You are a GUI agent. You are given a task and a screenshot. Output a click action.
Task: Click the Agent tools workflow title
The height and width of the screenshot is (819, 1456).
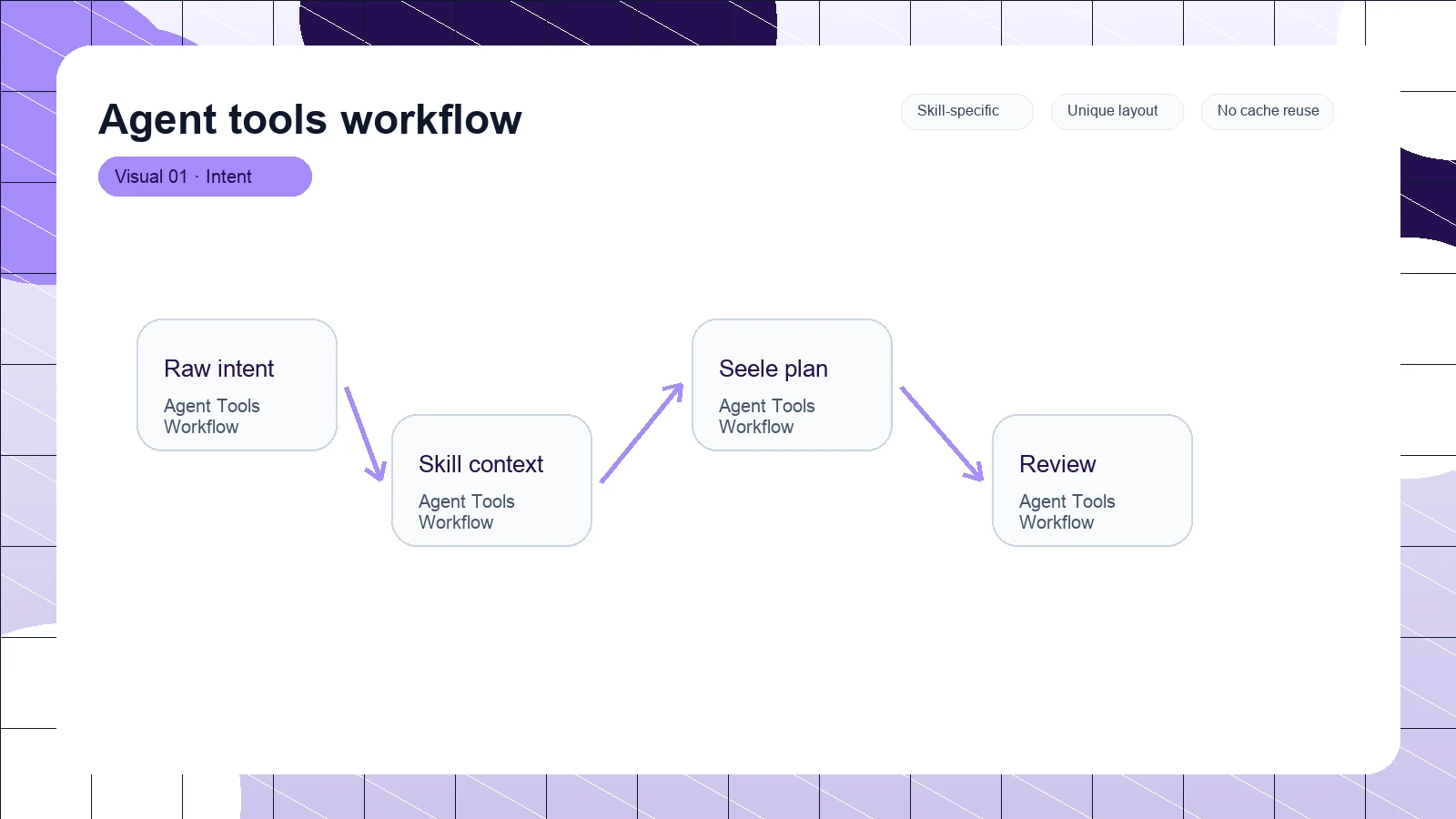click(x=310, y=119)
